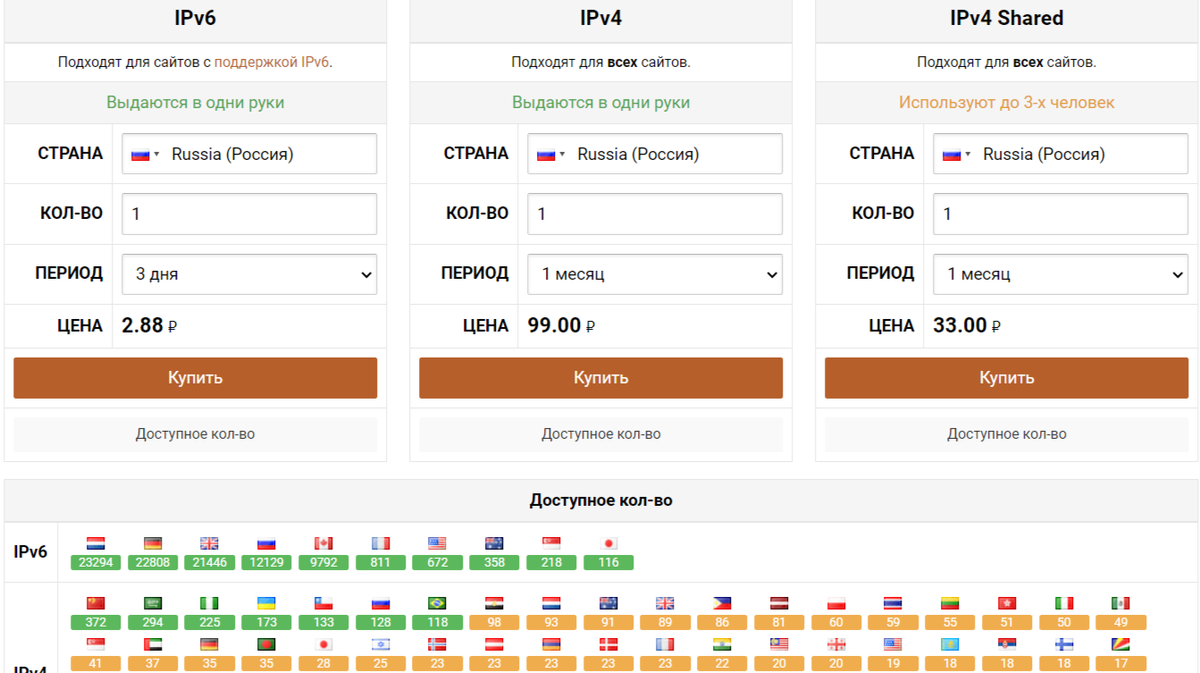1200x673 pixels.
Task: Select the Russian flag above count 128
Action: (380, 604)
